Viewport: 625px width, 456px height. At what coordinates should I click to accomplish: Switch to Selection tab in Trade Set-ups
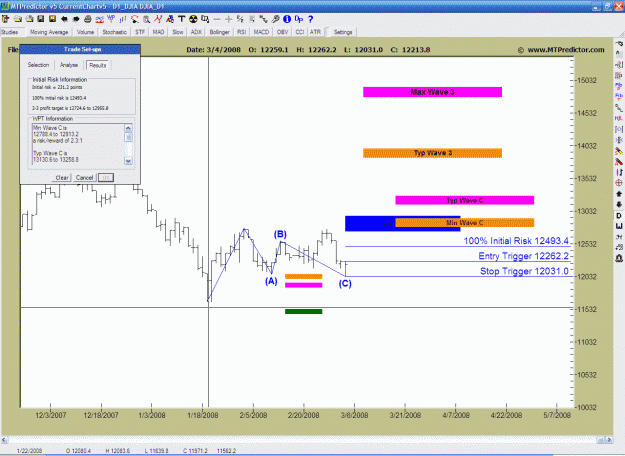pos(38,65)
